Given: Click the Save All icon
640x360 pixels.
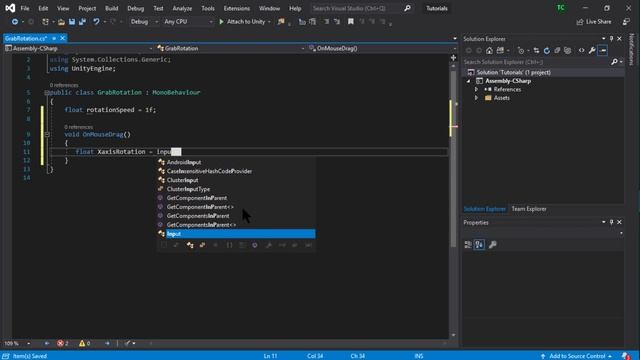Looking at the screenshot, I should click(82, 22).
